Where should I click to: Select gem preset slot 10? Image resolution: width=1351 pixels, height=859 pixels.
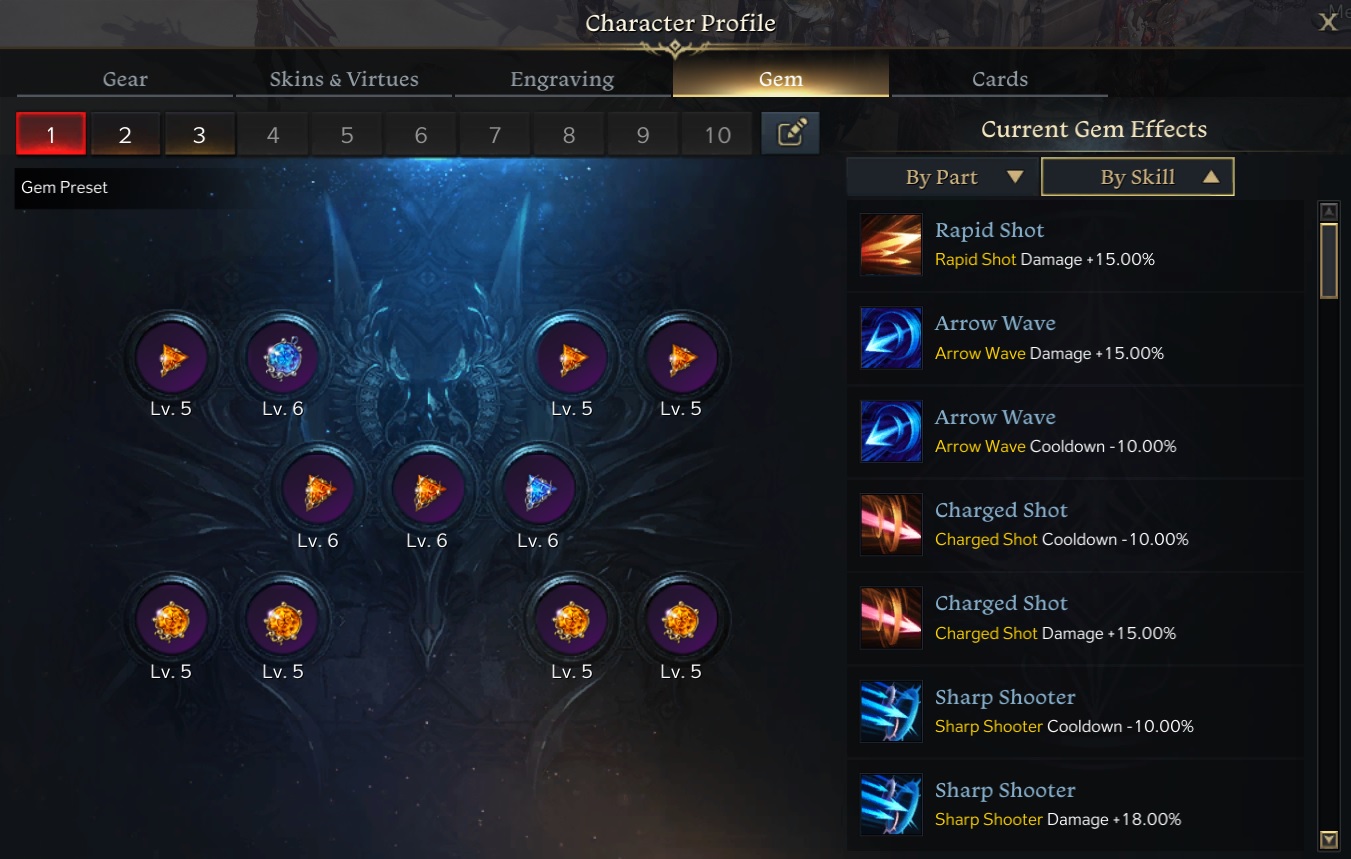point(717,134)
